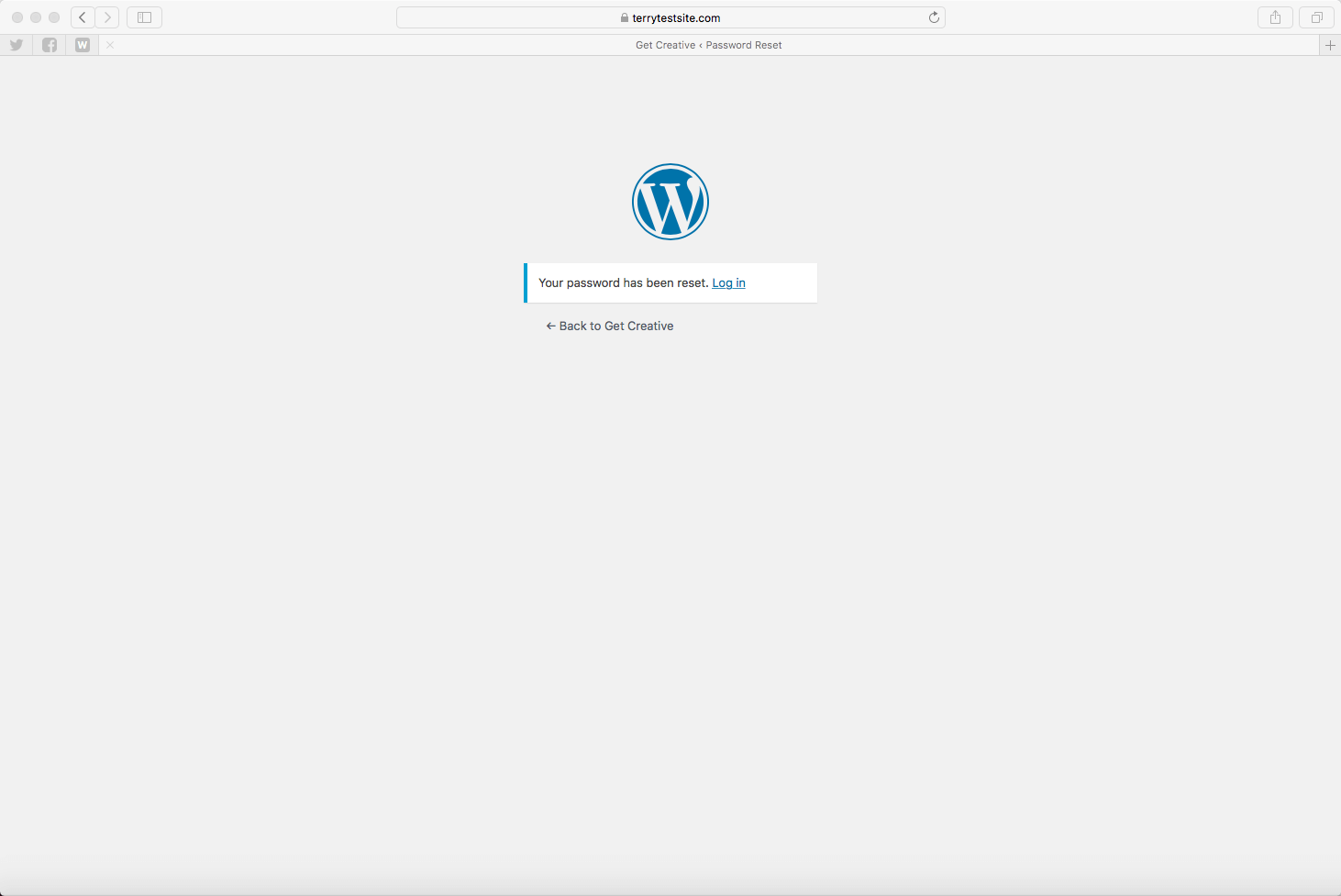Show all tabs overview button
This screenshot has height=896, width=1341.
1316,17
